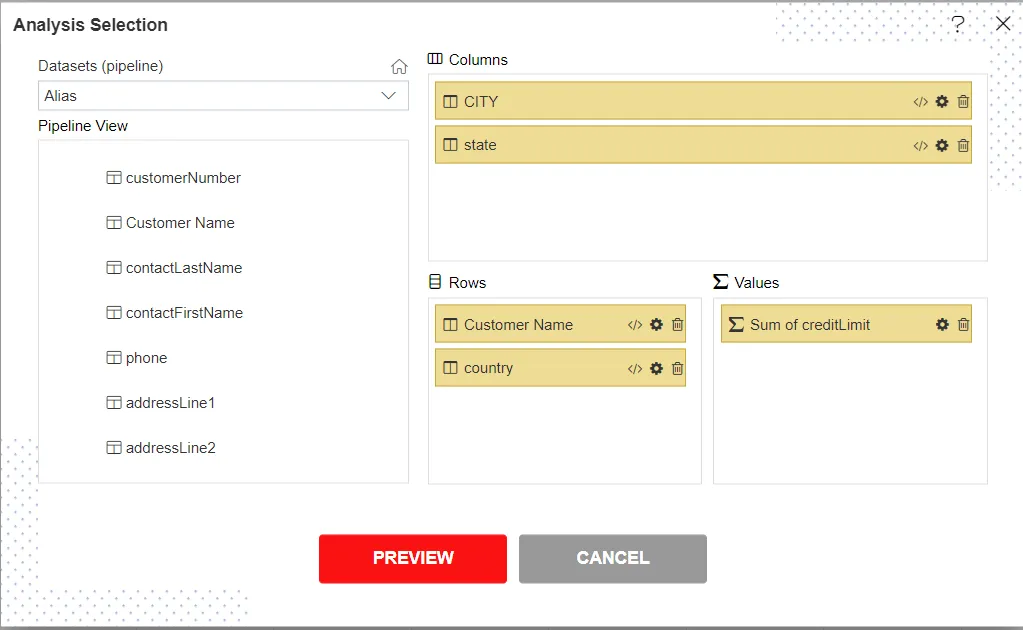1023x630 pixels.
Task: Open help with the question mark icon
Action: [x=957, y=24]
